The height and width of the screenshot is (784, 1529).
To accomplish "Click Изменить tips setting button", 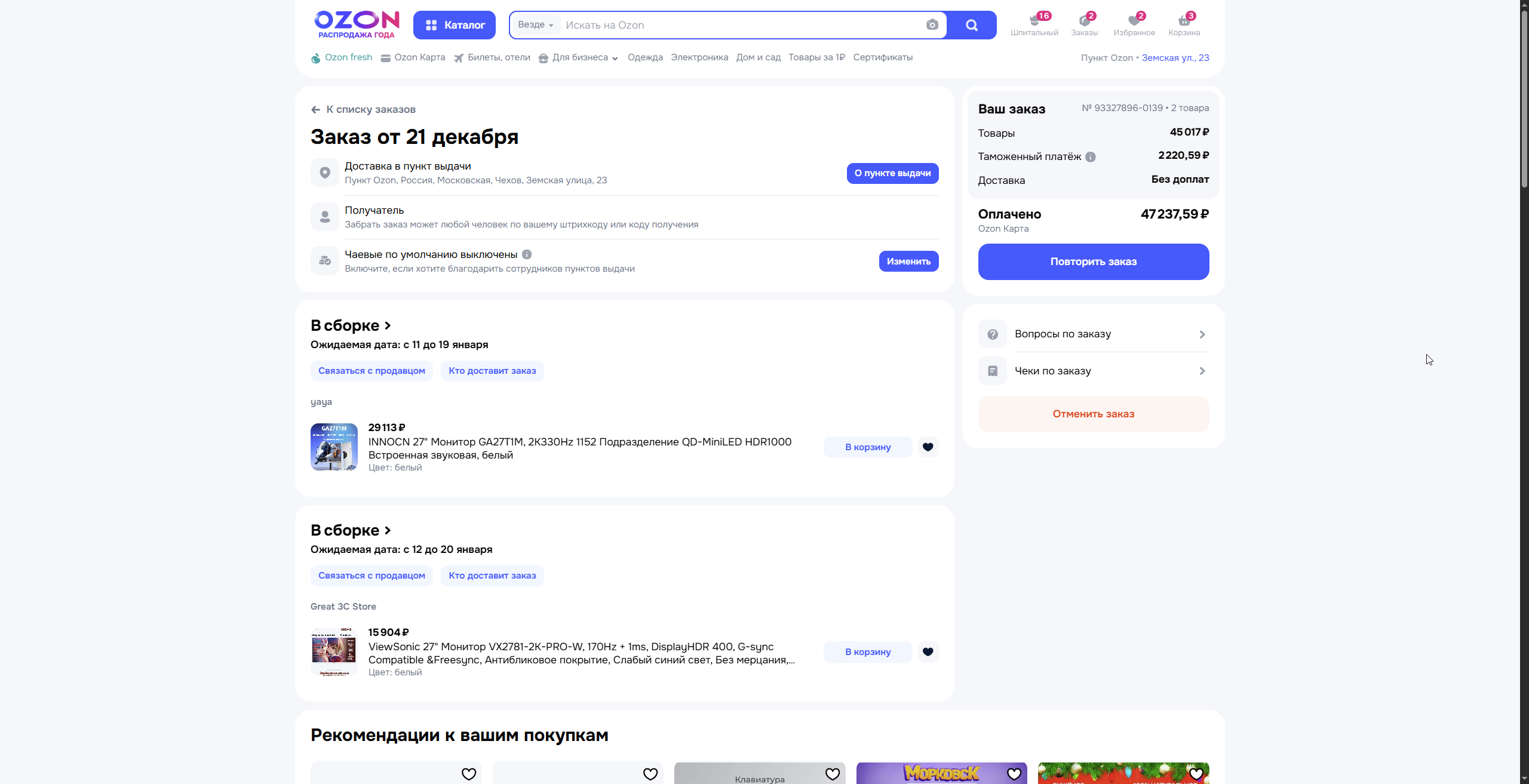I will click(908, 262).
